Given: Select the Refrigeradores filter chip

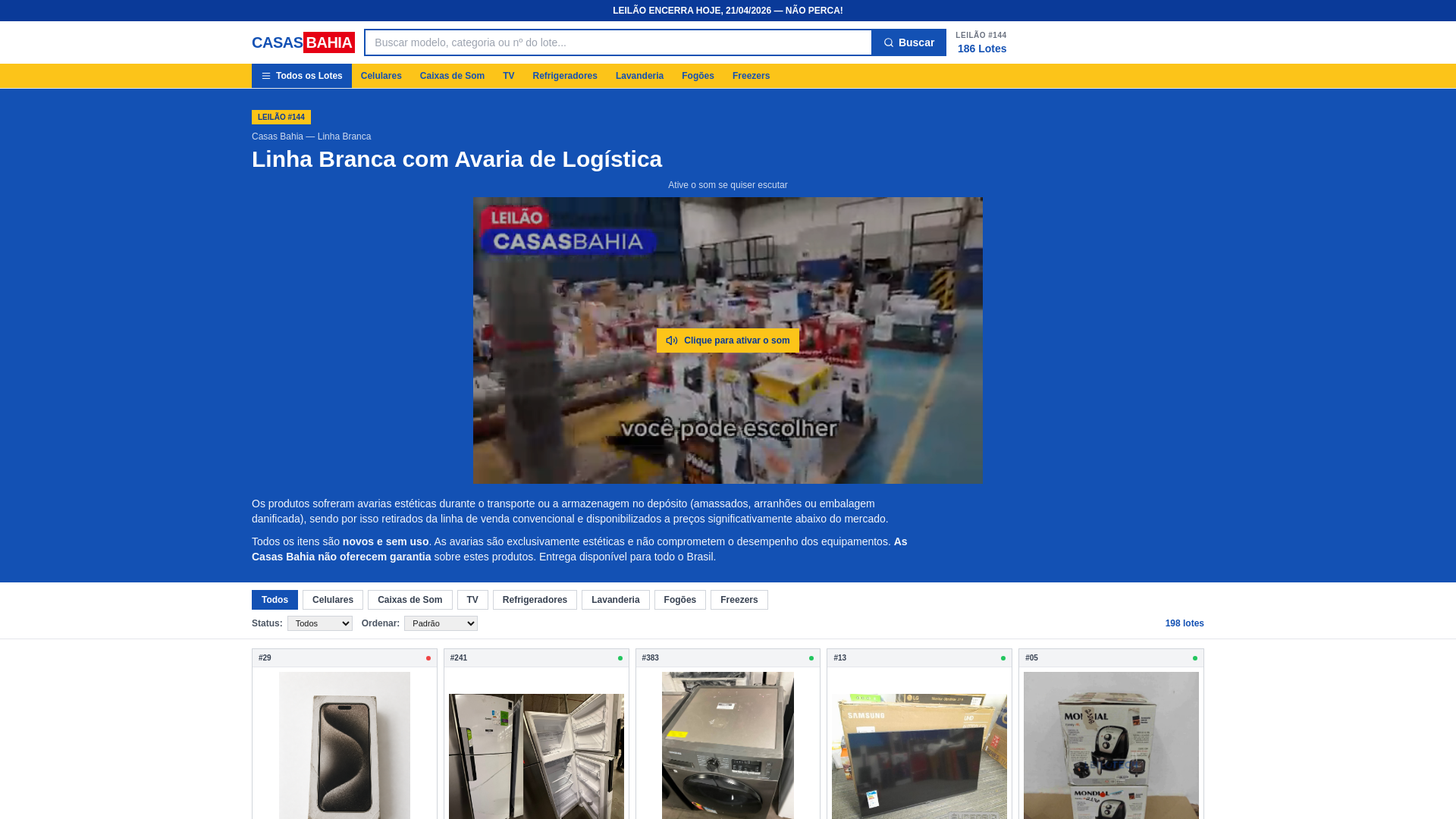Looking at the screenshot, I should (535, 600).
